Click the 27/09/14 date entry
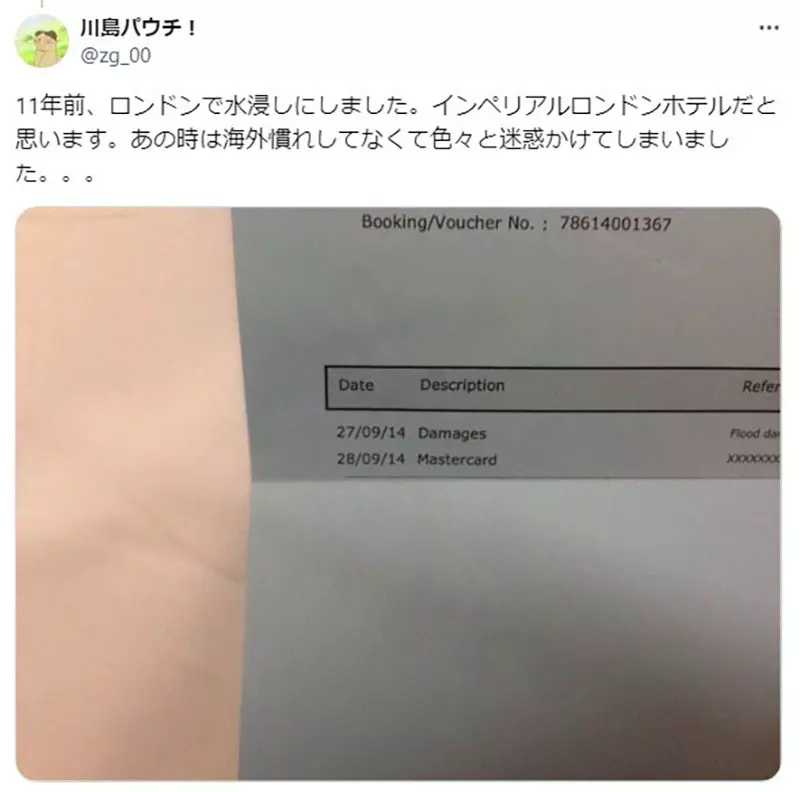This screenshot has height=792, width=800. pos(370,432)
